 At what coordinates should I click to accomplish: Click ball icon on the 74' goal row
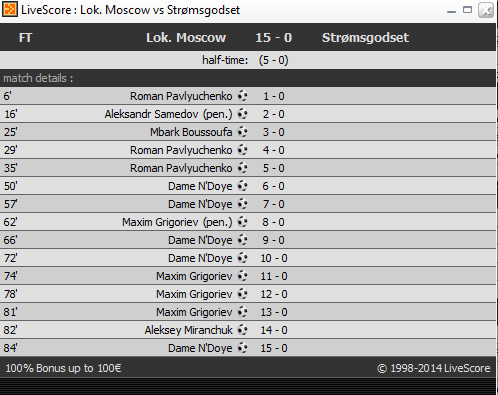[242, 276]
